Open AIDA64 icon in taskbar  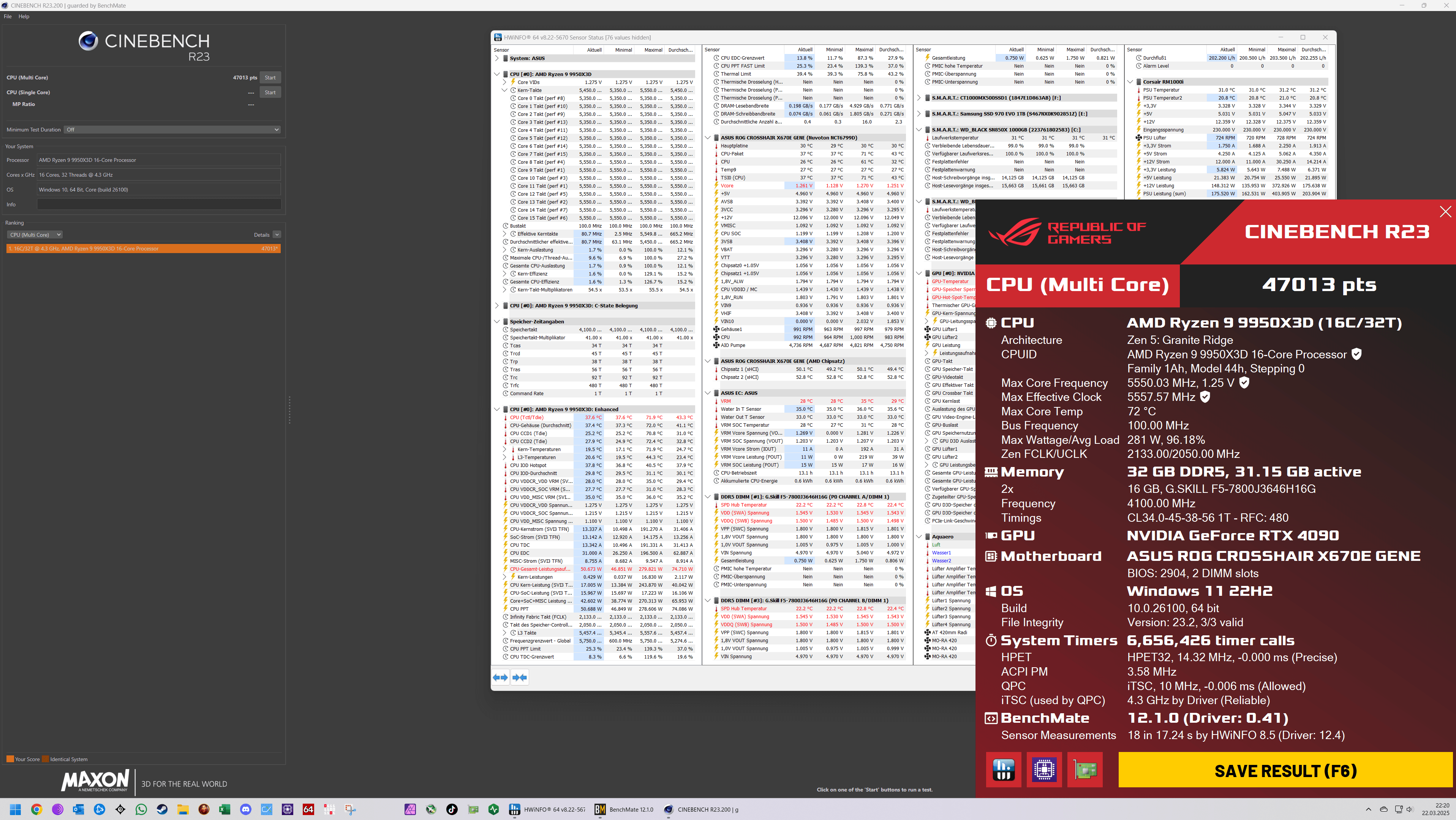click(x=308, y=809)
